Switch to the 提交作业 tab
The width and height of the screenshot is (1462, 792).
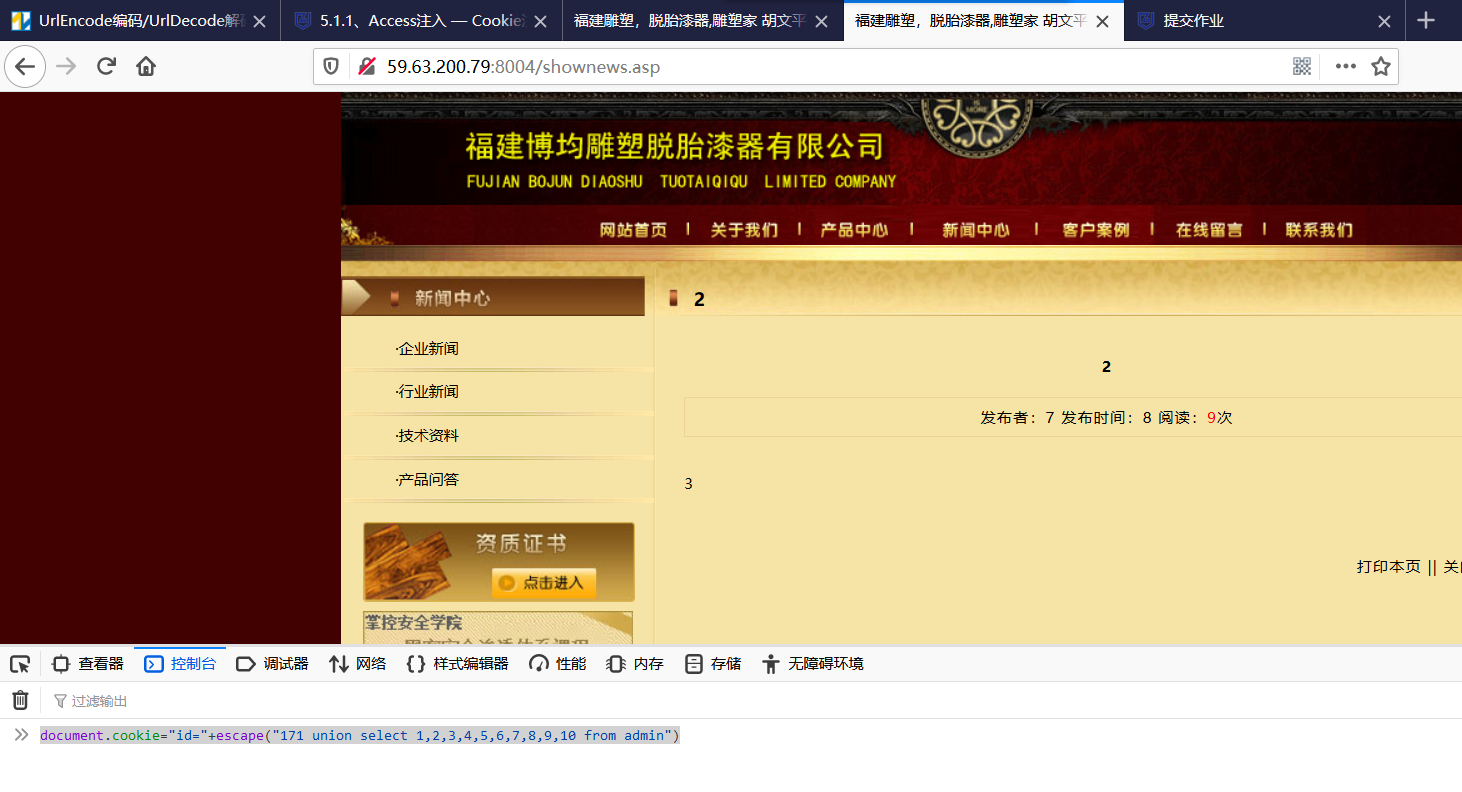point(1265,21)
